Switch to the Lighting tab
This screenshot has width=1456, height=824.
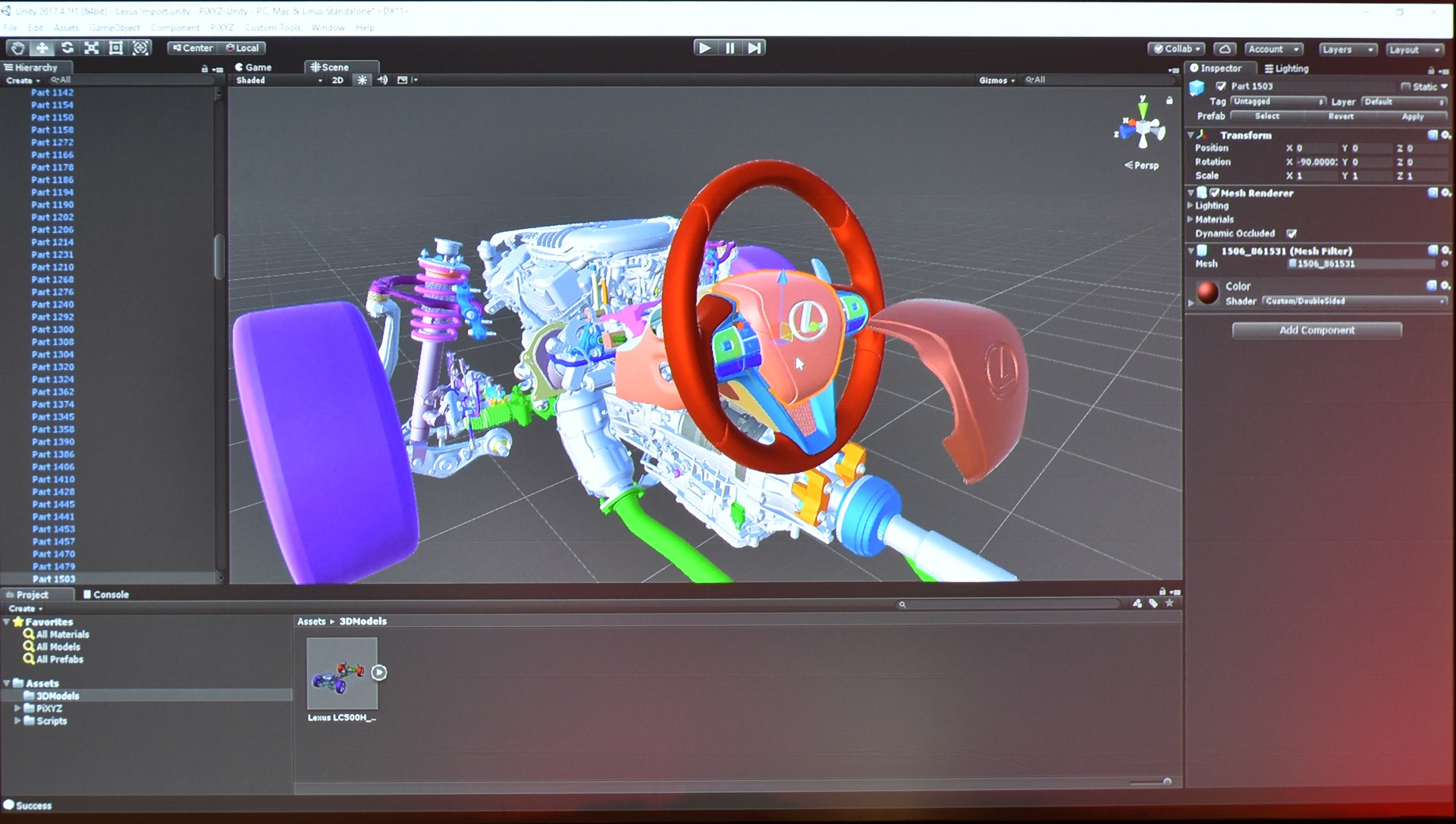1287,68
